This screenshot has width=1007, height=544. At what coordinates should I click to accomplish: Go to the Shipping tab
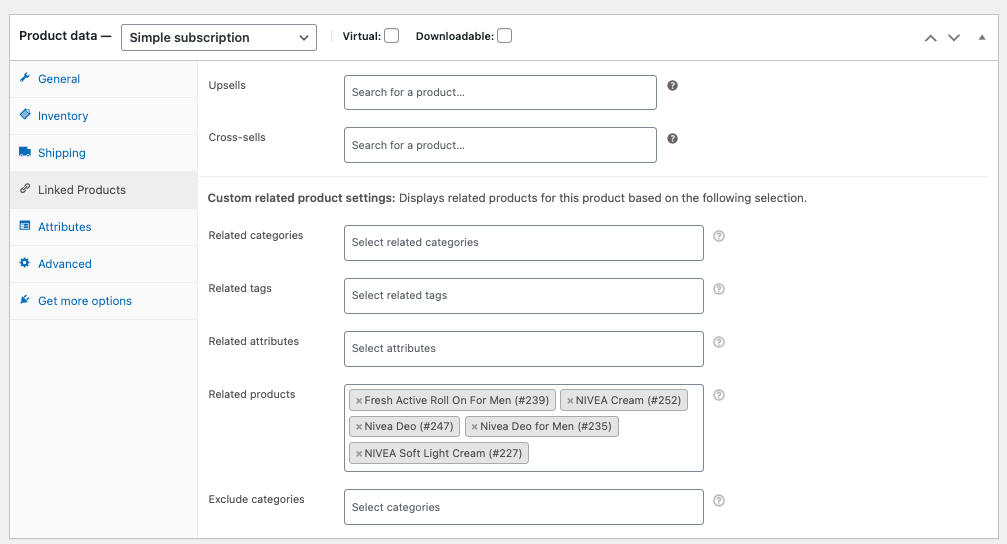click(61, 153)
